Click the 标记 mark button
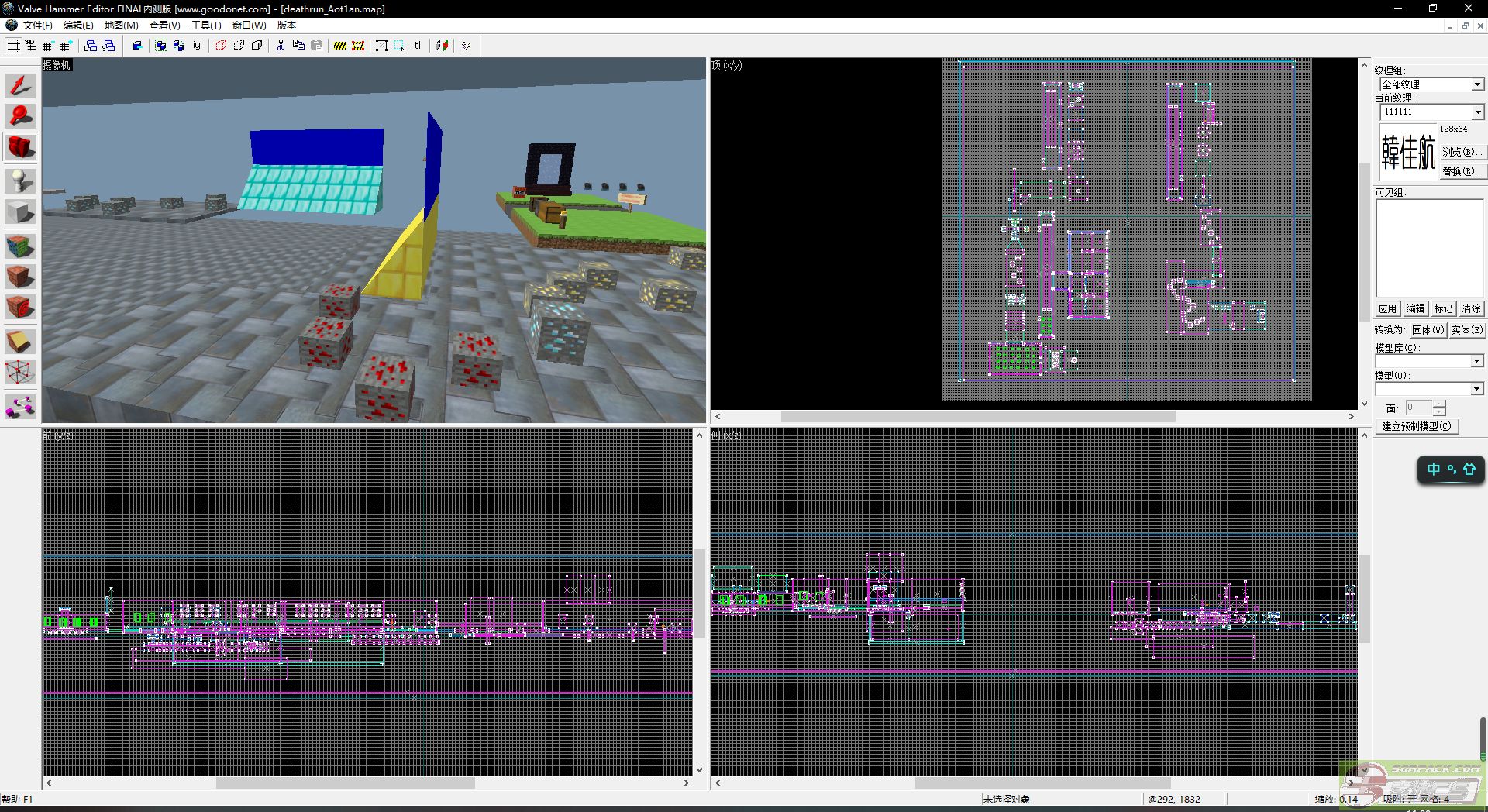Viewport: 1488px width, 812px height. [x=1443, y=308]
